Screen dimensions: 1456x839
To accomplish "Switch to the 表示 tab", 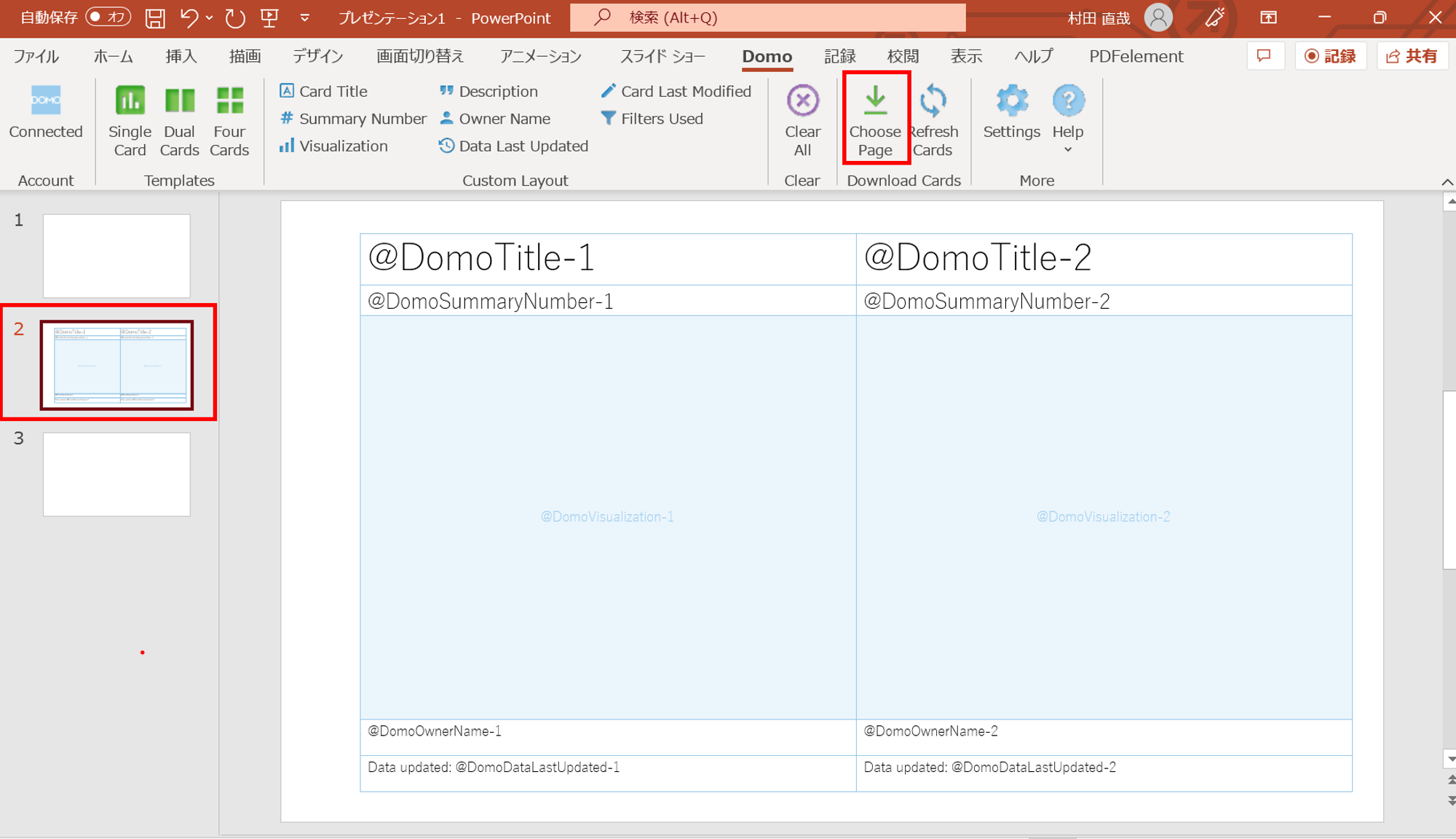I will [x=966, y=56].
